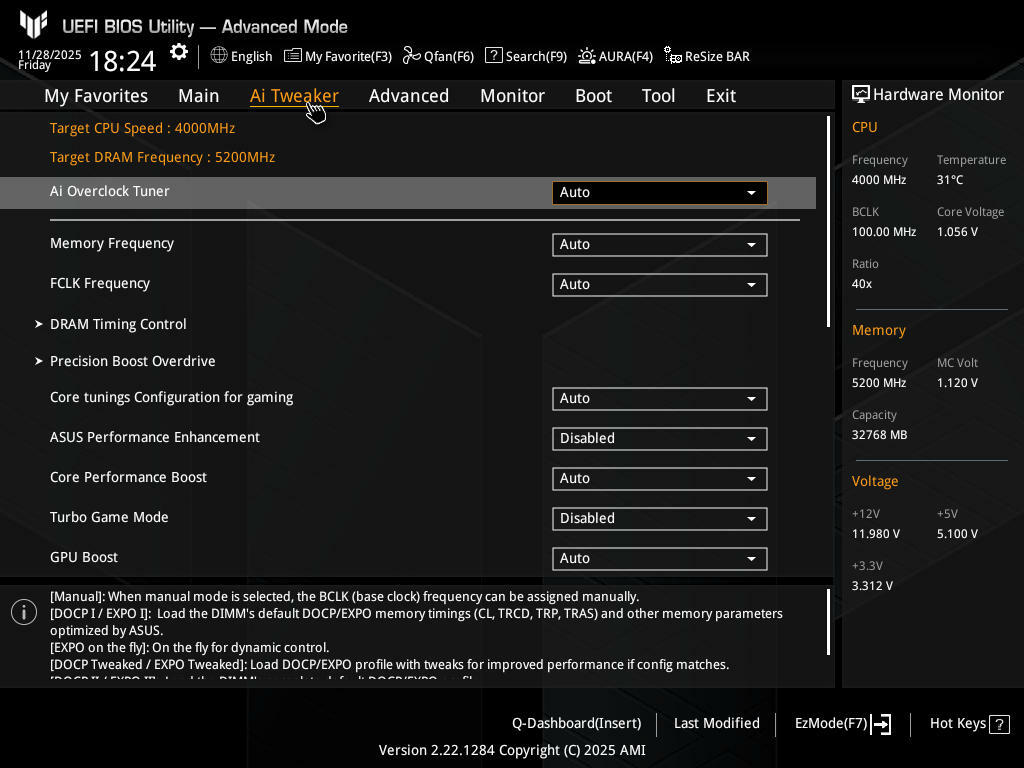
Task: Open the AURA(F4) lighting settings
Action: pyautogui.click(x=615, y=56)
